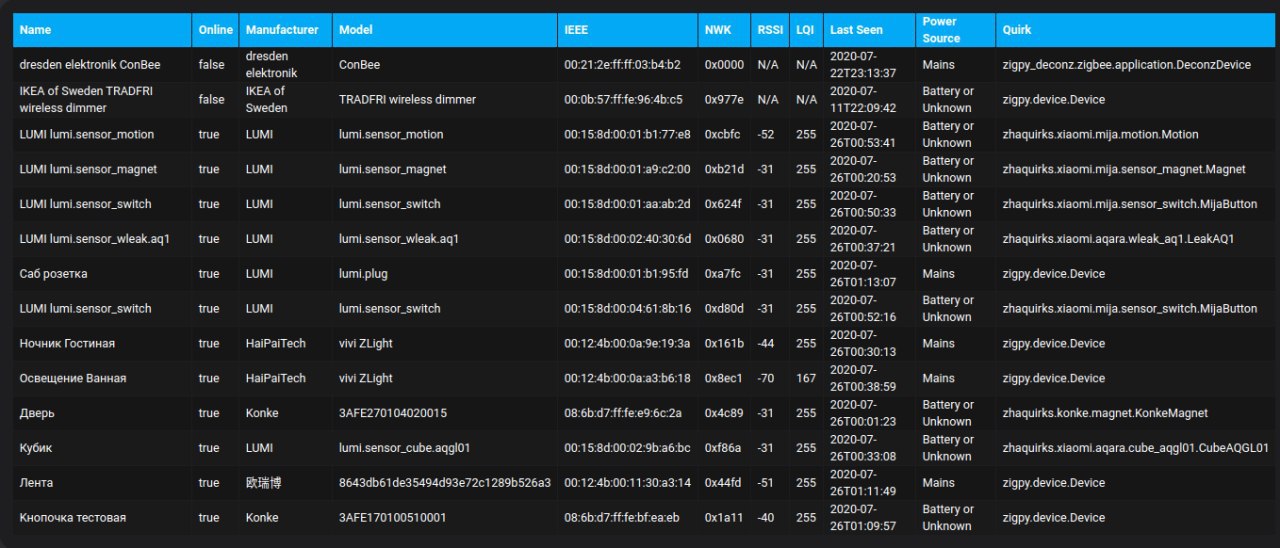Click the model cell TRADFRI wireless dimmer
This screenshot has height=548, width=1280.
pos(407,100)
